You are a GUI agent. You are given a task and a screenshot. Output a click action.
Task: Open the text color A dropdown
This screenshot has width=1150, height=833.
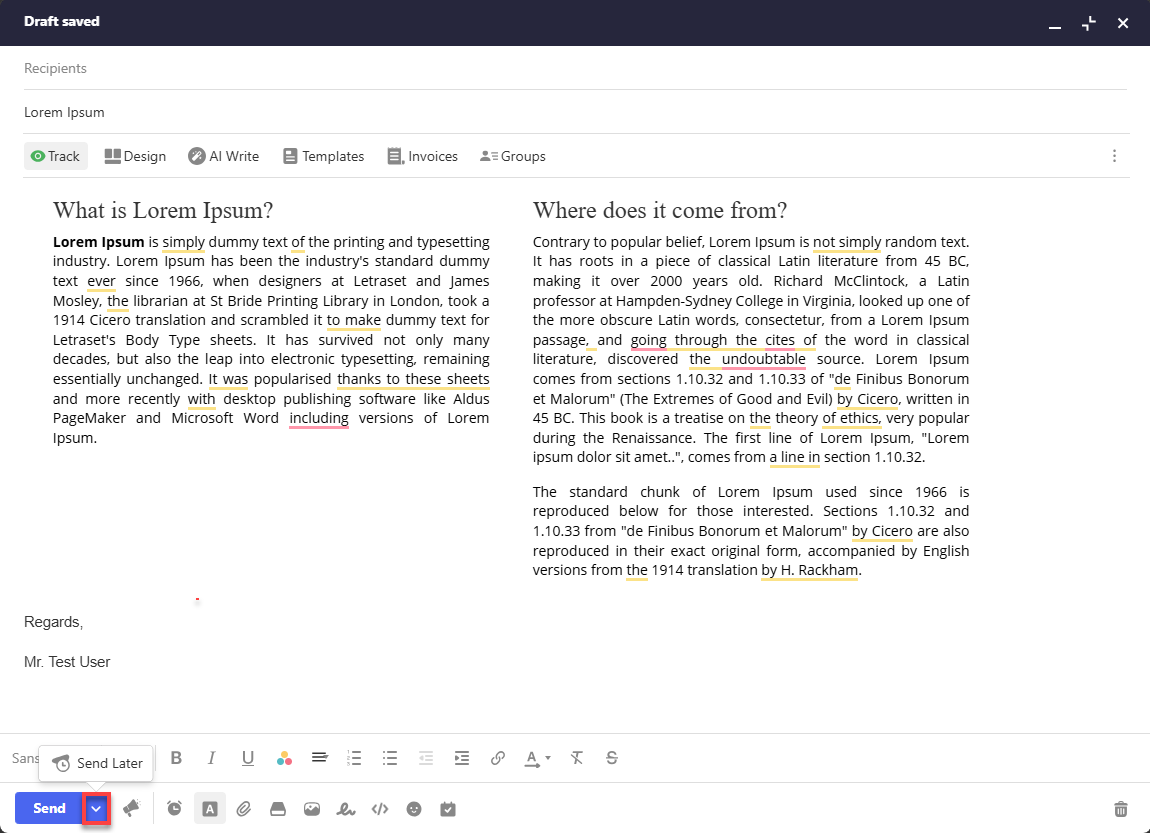coord(537,758)
